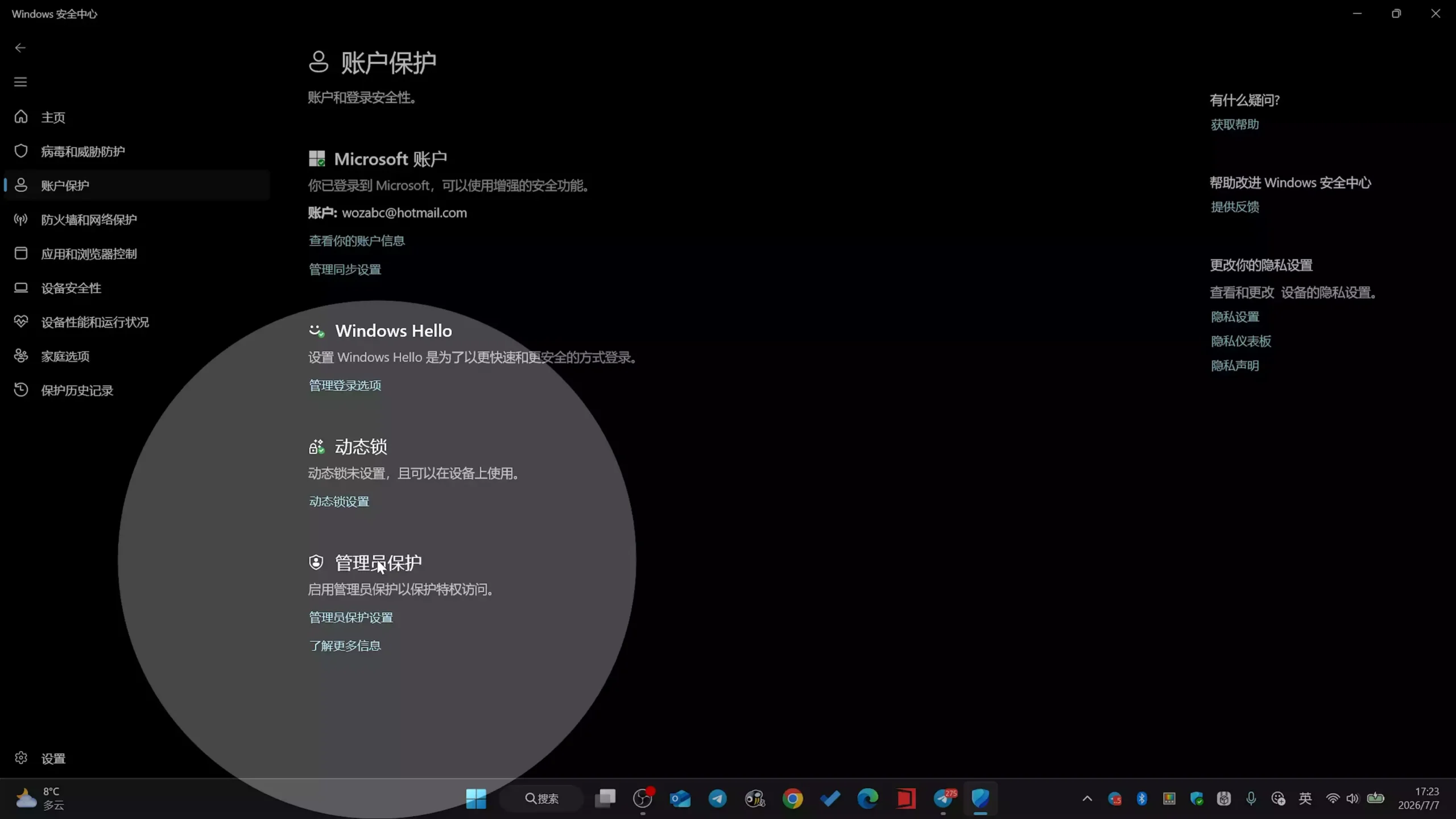Open 设置 at sidebar bottom
The width and height of the screenshot is (1456, 819).
(x=136, y=758)
